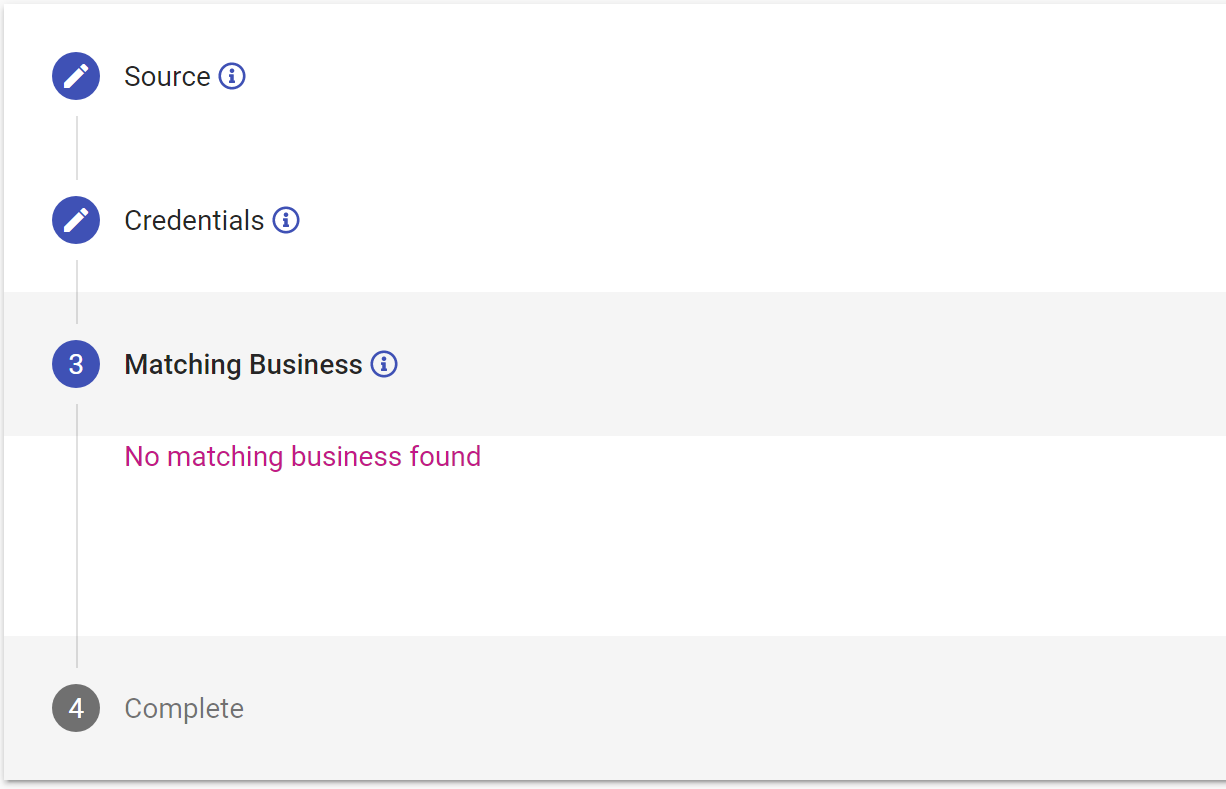The width and height of the screenshot is (1226, 789).
Task: Click the connector line between step 3 and step 4
Action: (x=77, y=536)
